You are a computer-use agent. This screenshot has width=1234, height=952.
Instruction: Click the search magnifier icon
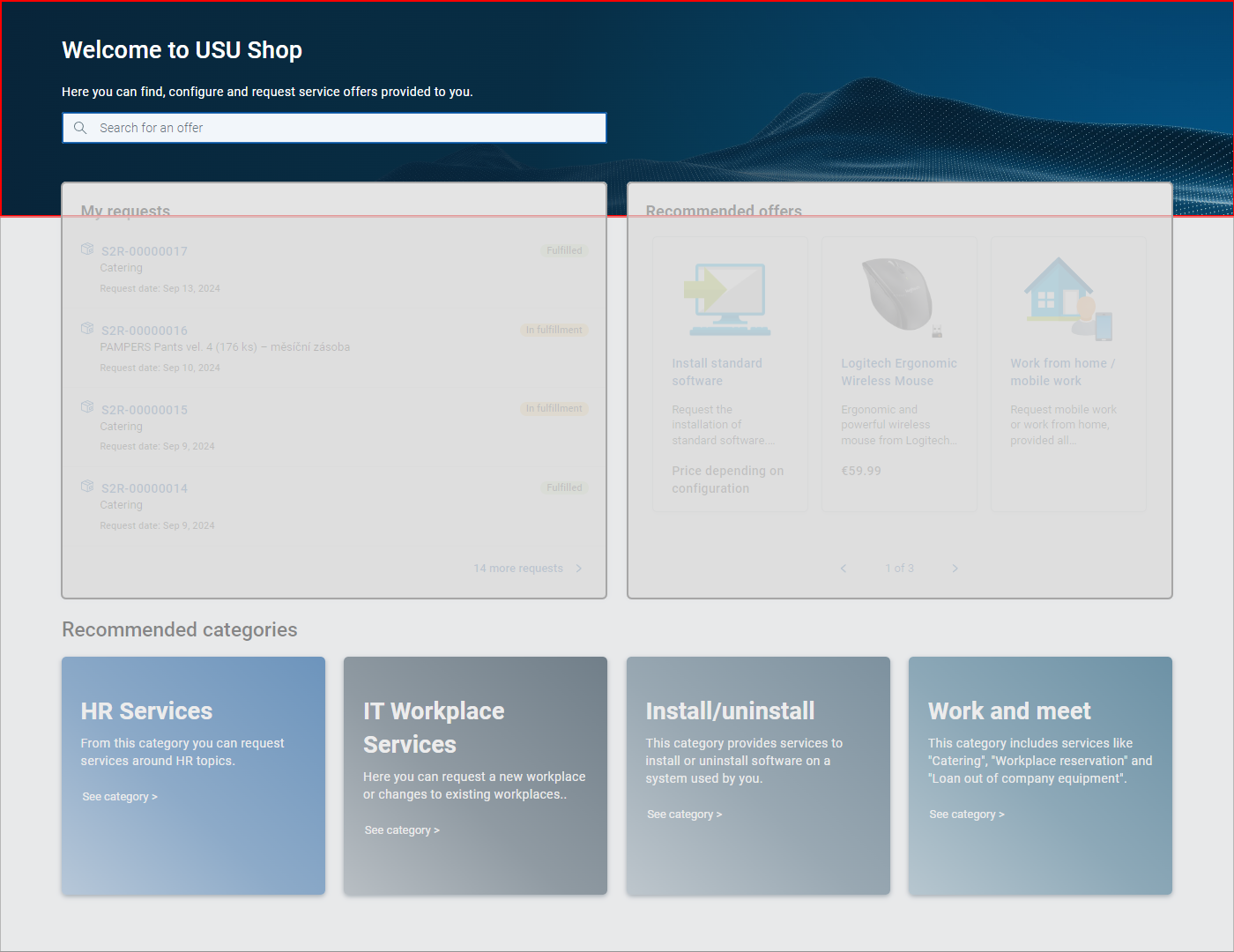80,128
